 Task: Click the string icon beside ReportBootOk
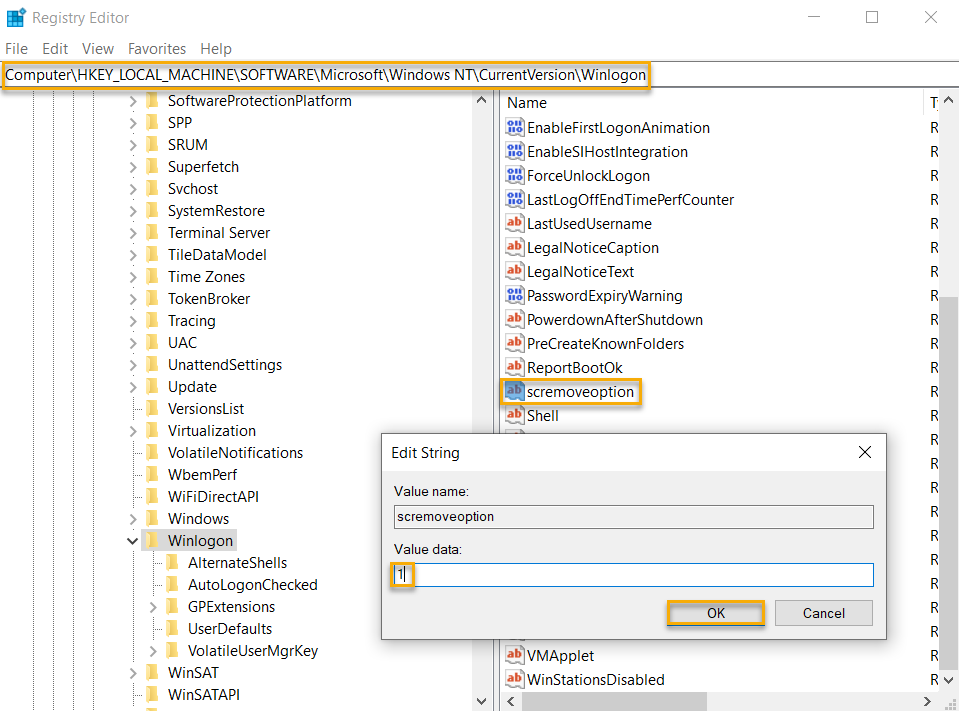[x=514, y=368]
